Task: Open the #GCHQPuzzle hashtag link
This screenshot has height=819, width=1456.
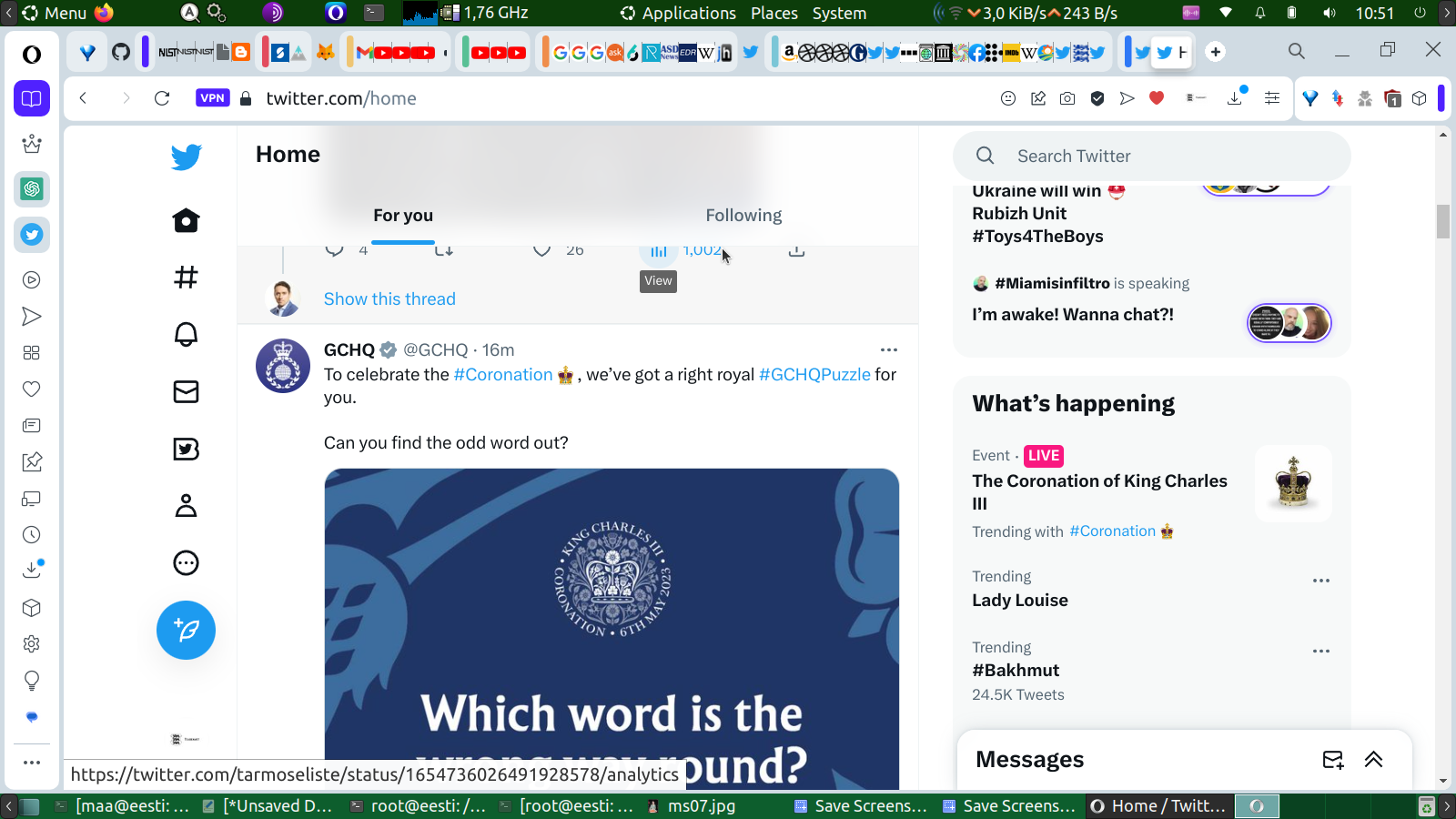Action: click(x=814, y=374)
